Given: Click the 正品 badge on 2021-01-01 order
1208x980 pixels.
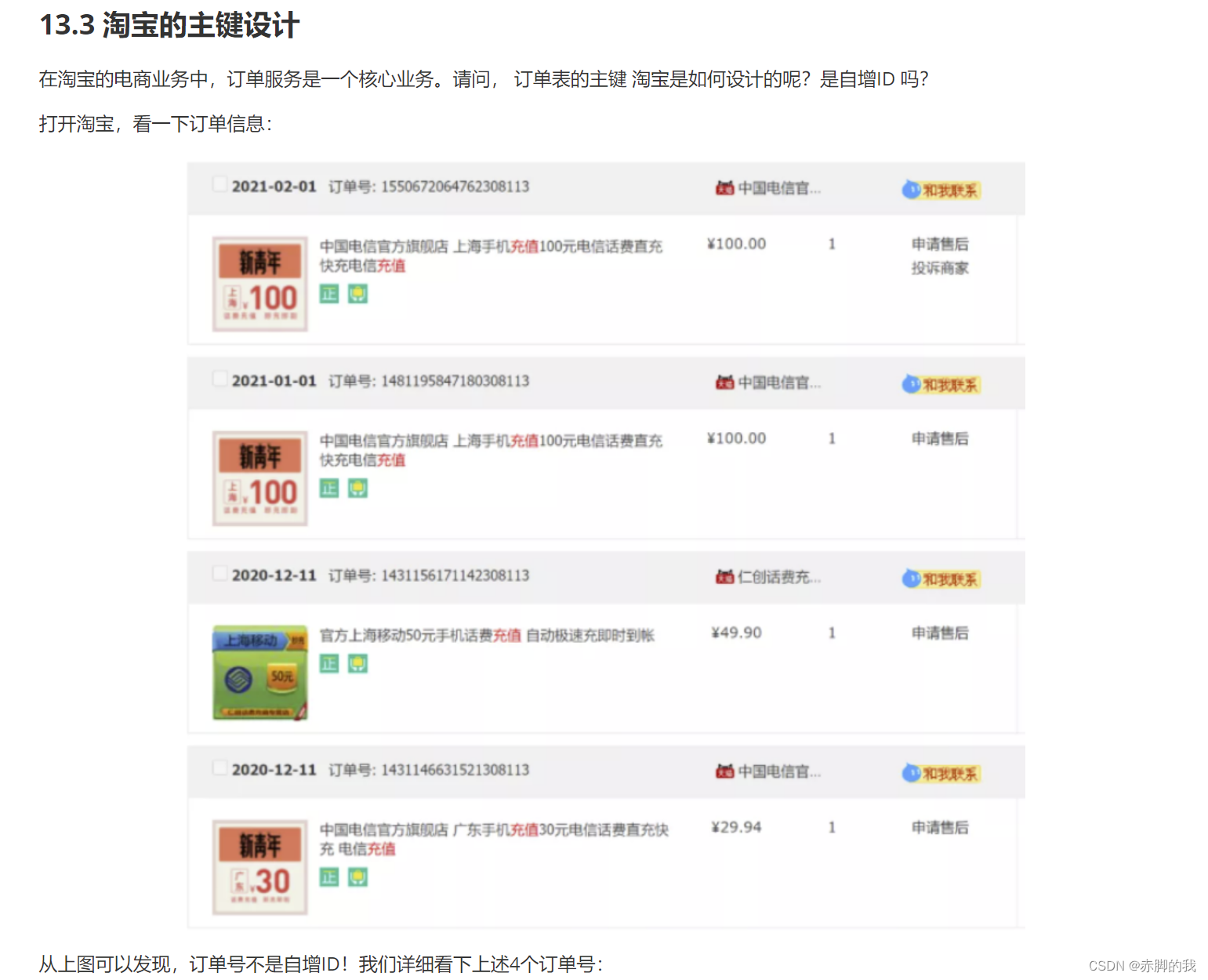Looking at the screenshot, I should coord(328,488).
